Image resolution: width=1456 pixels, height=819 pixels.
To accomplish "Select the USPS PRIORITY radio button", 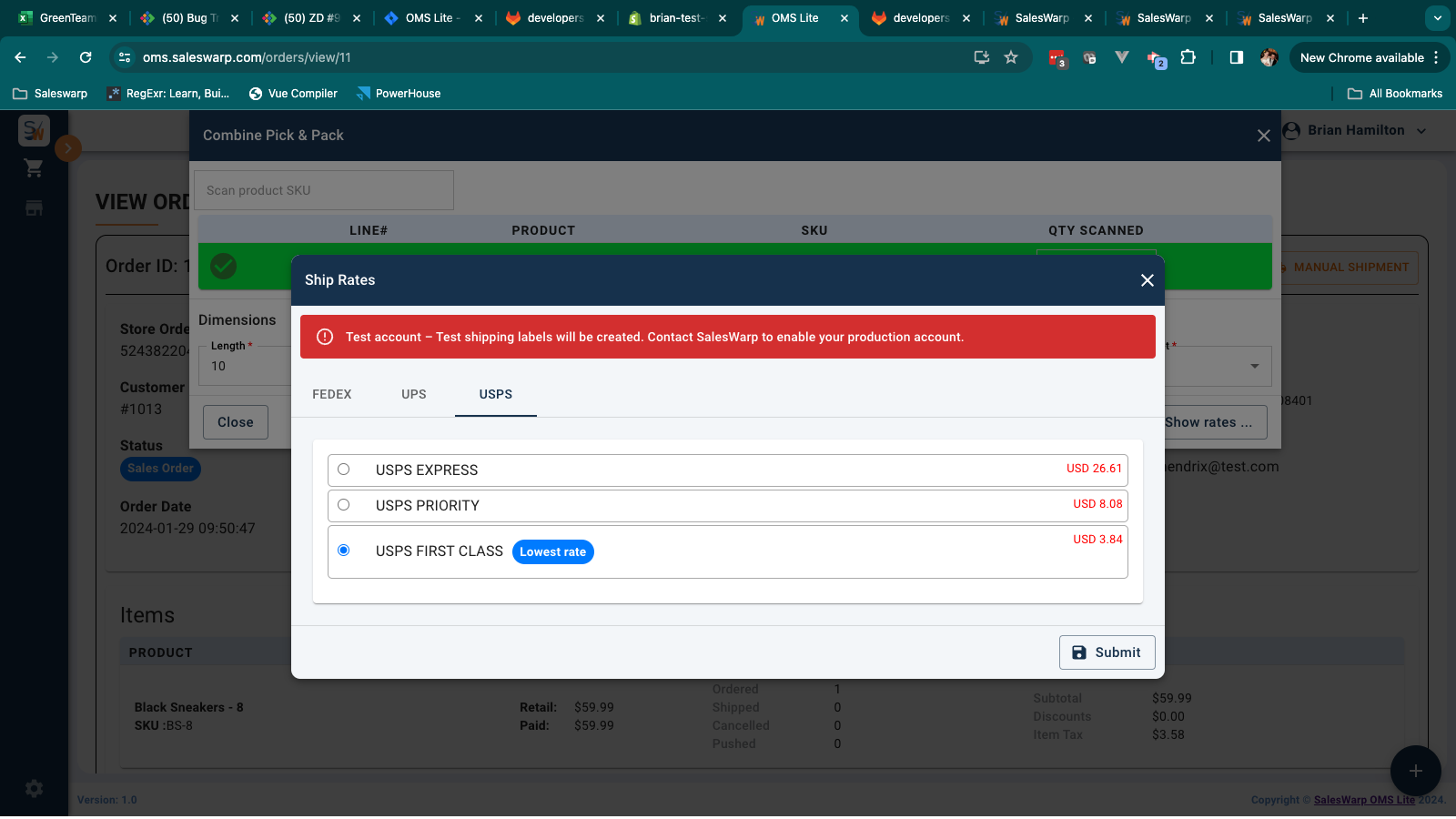I will [343, 505].
